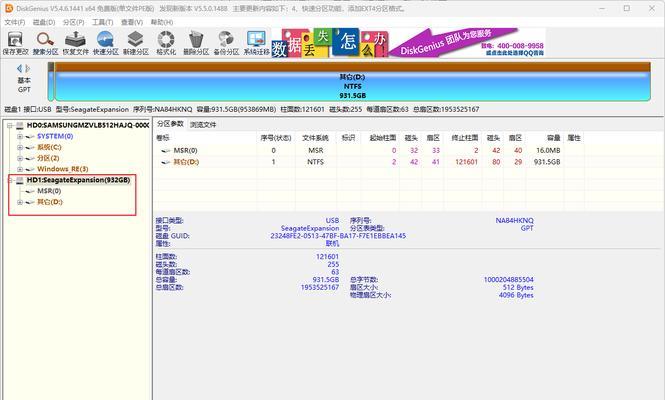Select 分区(2) in the disk tree
Screen dimensions: 665x400
[48, 158]
